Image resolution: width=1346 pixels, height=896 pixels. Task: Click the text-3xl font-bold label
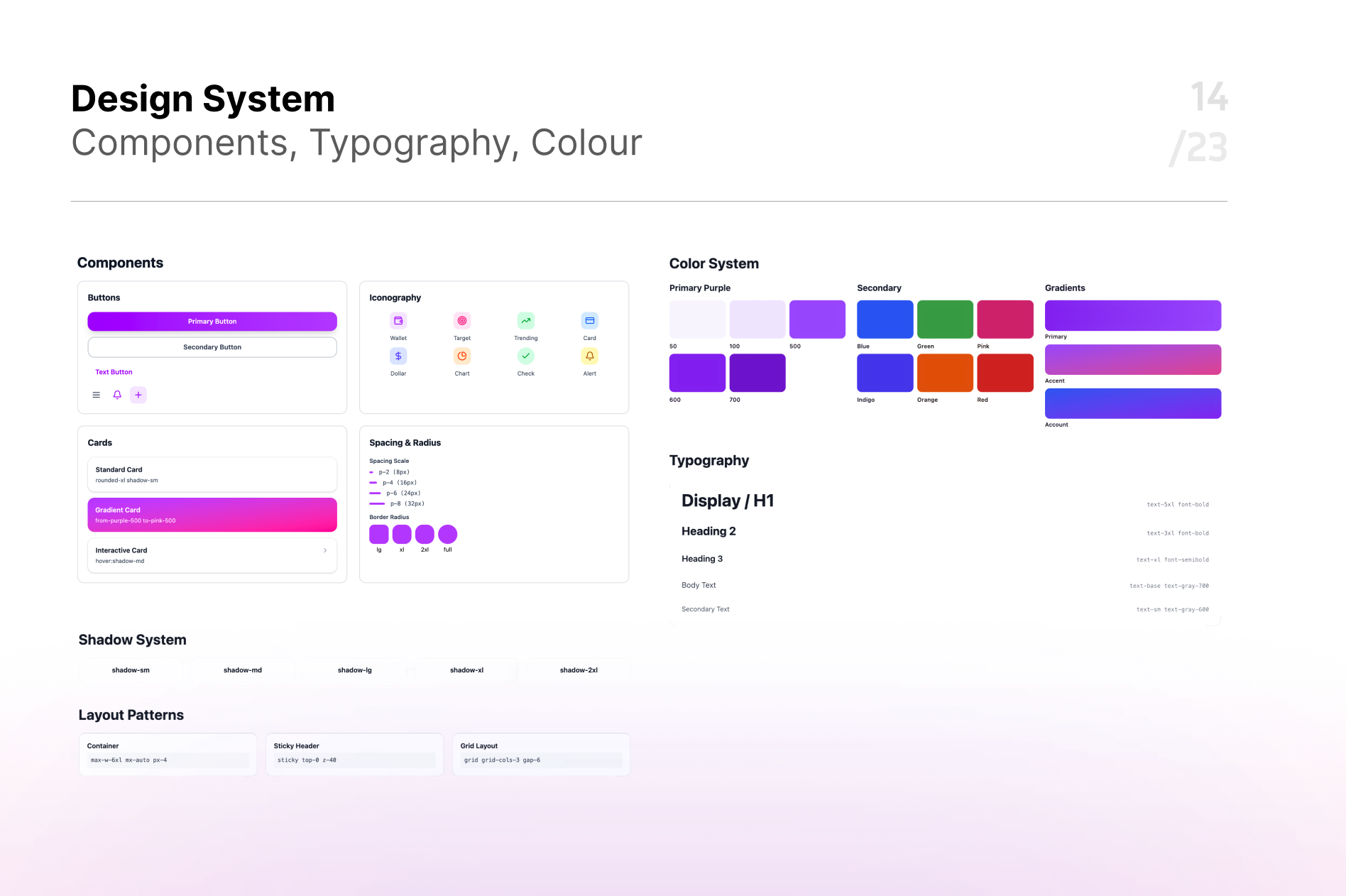(x=1178, y=533)
